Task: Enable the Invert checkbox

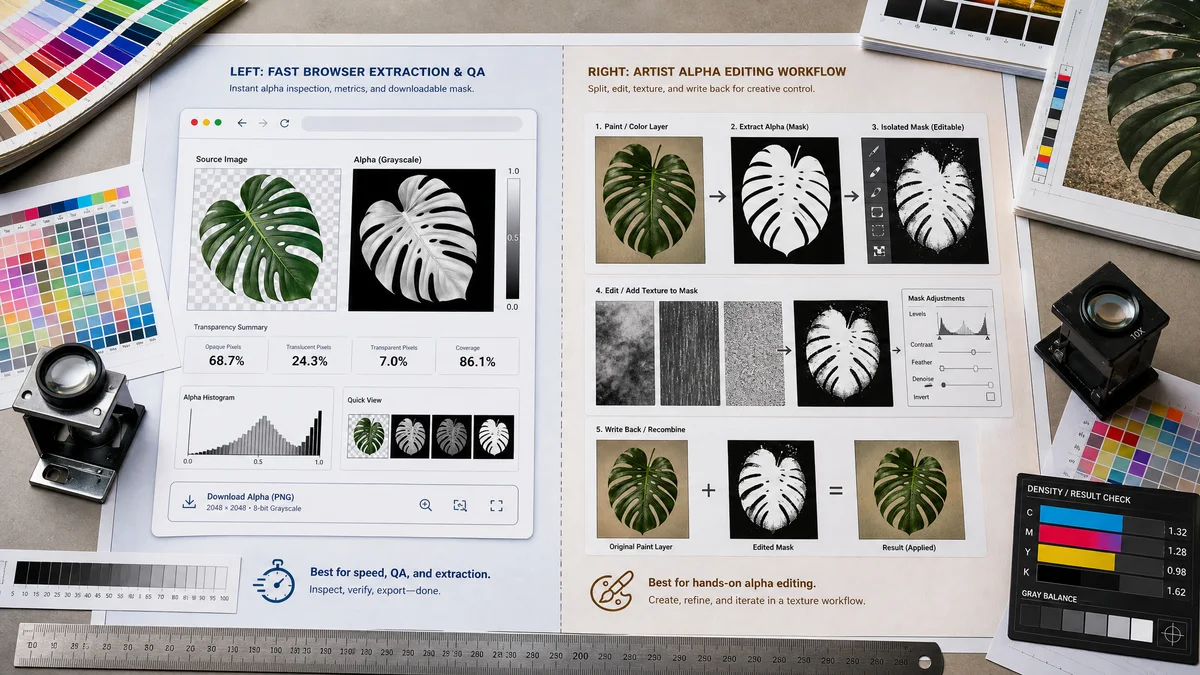Action: pos(991,397)
